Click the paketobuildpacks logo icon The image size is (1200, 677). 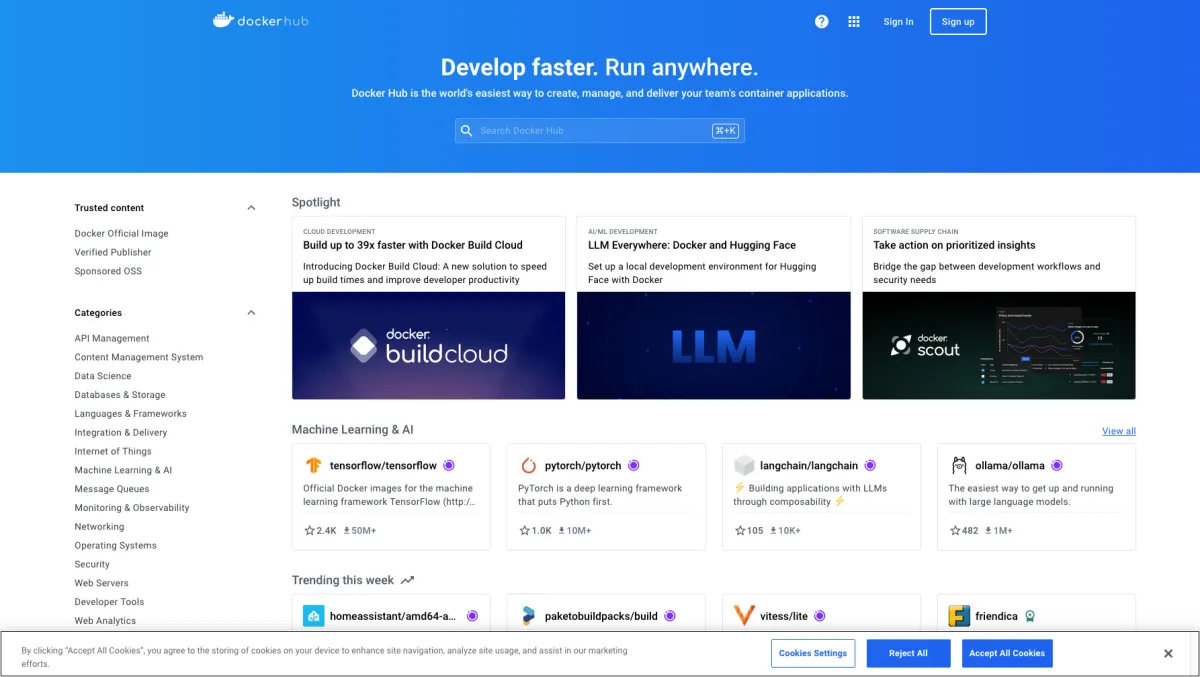coord(529,616)
